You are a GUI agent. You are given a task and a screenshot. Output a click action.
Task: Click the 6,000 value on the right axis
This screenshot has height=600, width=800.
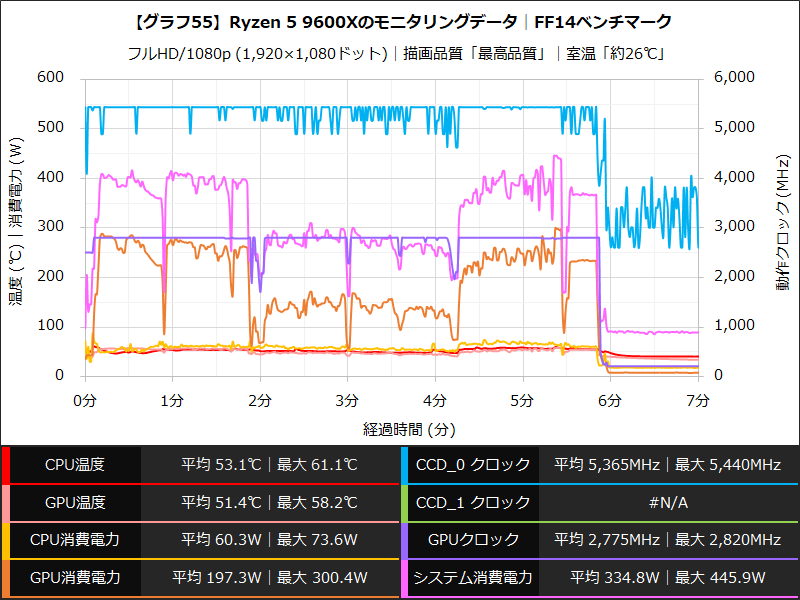733,74
